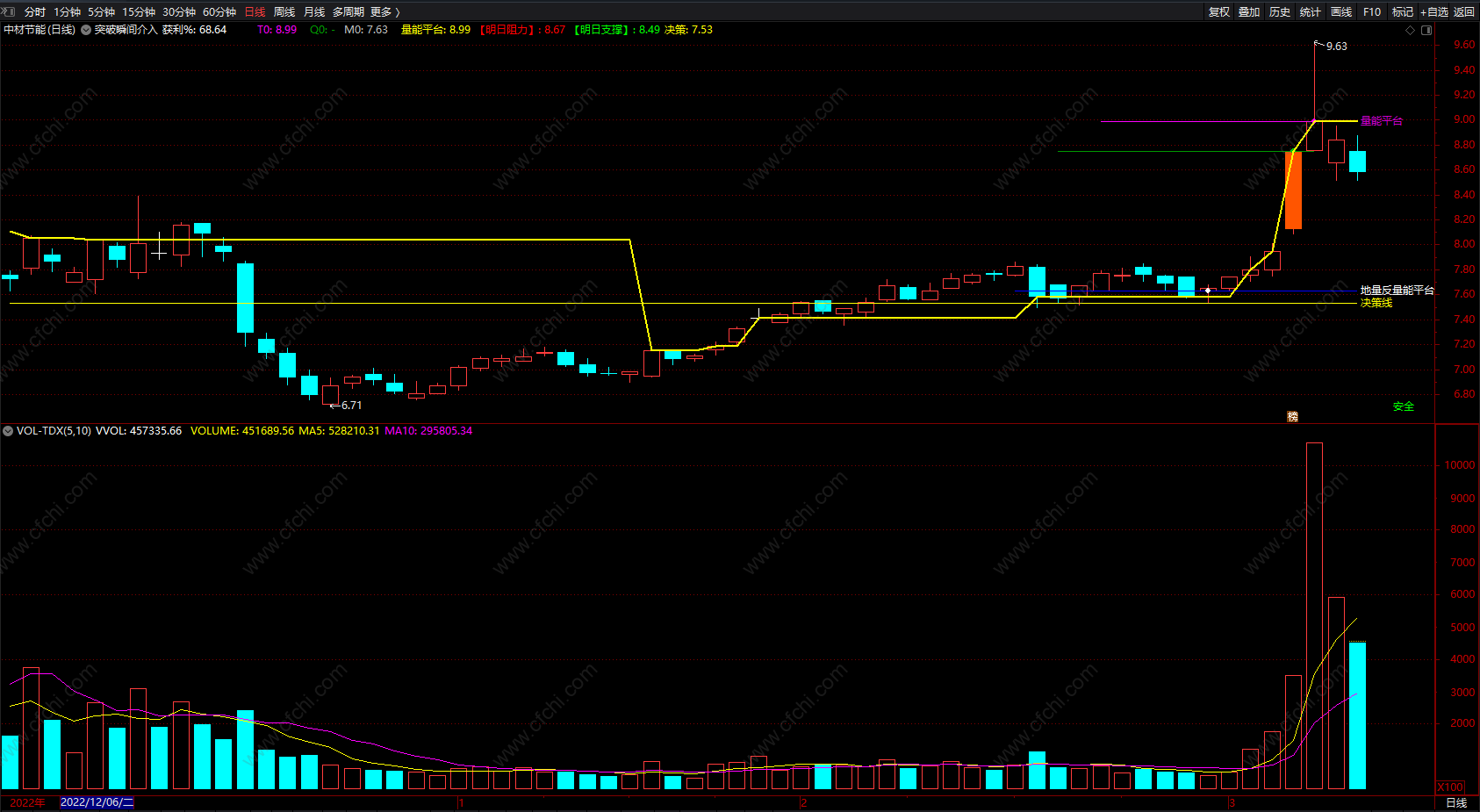1480x812 pixels.
Task: Select the 5分钟 period tab
Action: [x=101, y=11]
